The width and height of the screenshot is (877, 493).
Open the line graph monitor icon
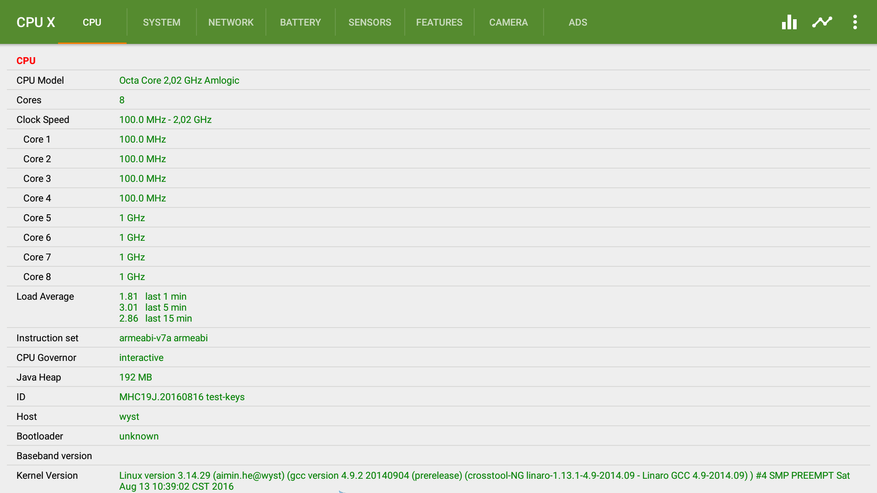pyautogui.click(x=822, y=22)
